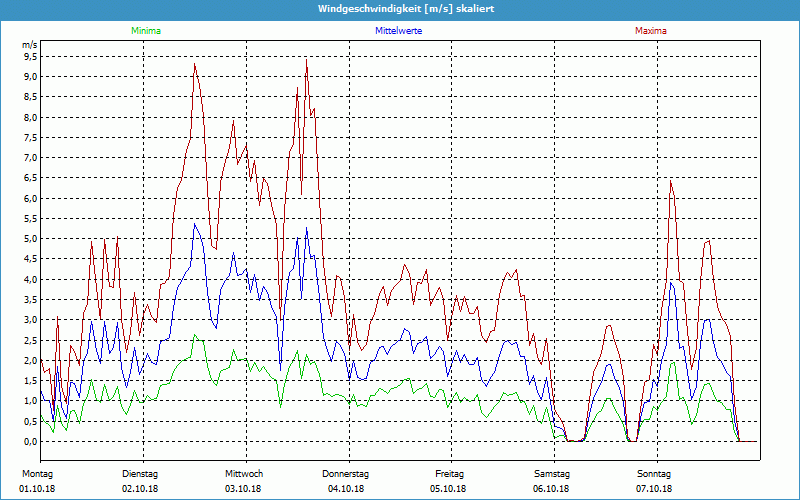Click the 7,5 y-axis value

pos(31,138)
